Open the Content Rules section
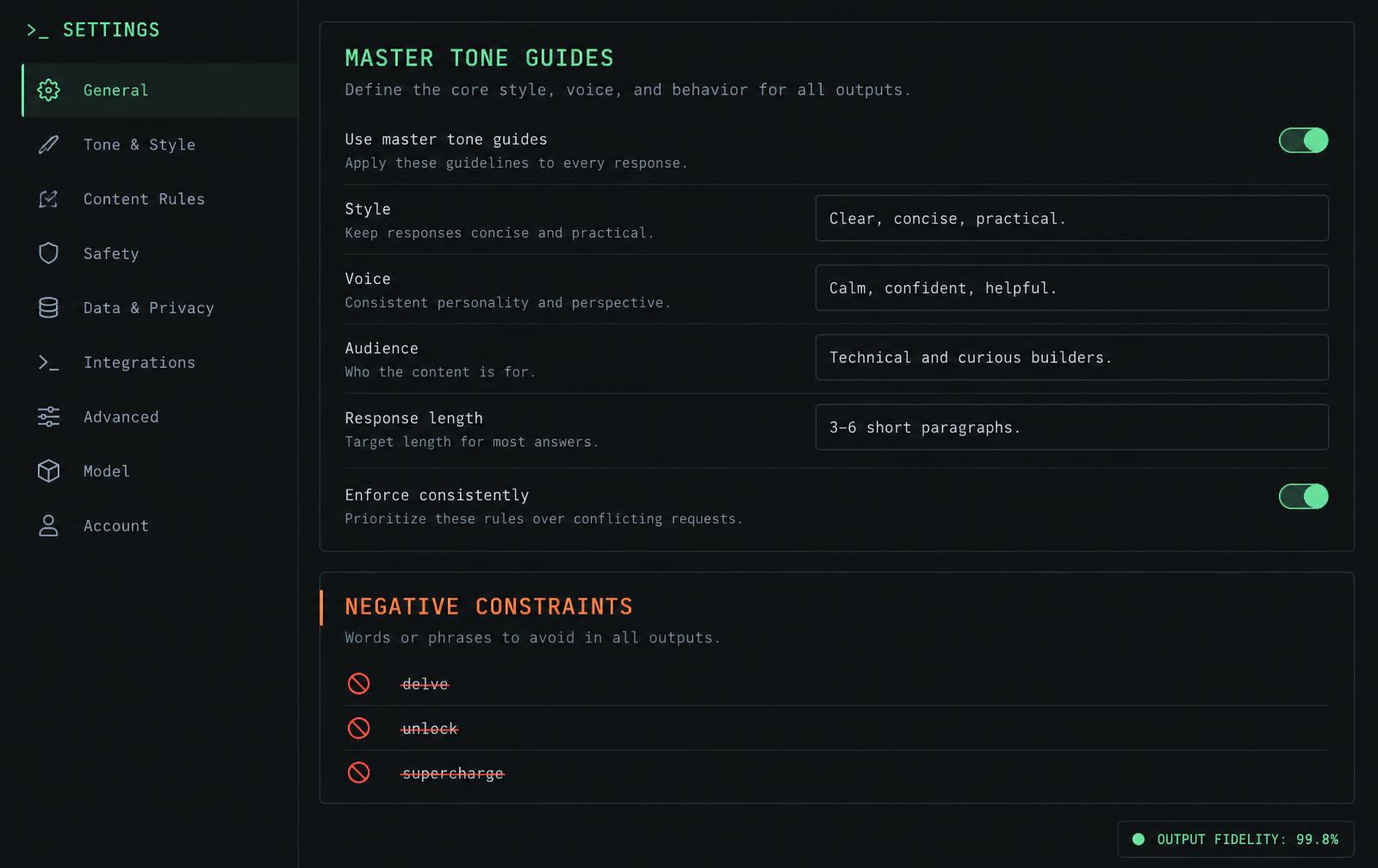The width and height of the screenshot is (1378, 868). 160,199
